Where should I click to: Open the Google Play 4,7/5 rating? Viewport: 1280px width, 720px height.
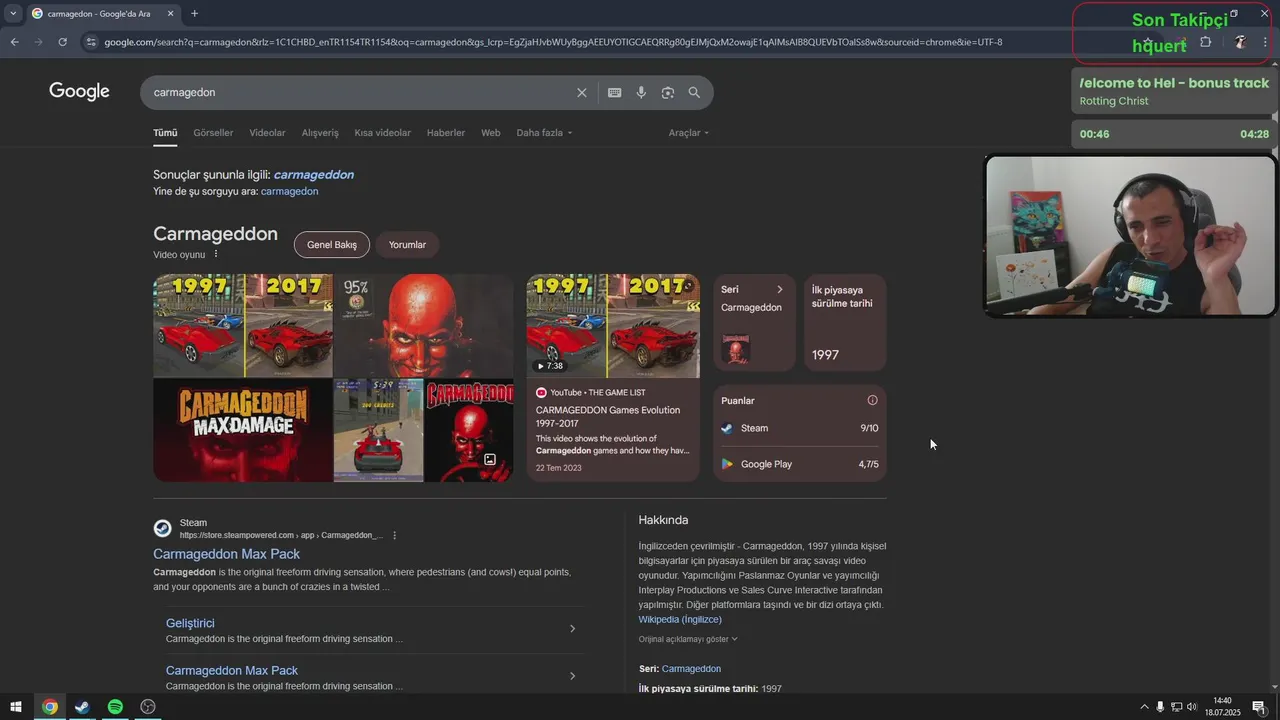[800, 464]
